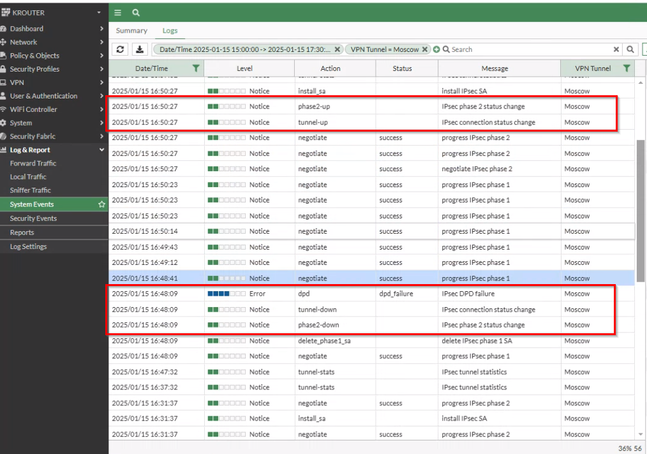Favorite System Events with the star icon
Image resolution: width=647 pixels, height=454 pixels.
101,204
